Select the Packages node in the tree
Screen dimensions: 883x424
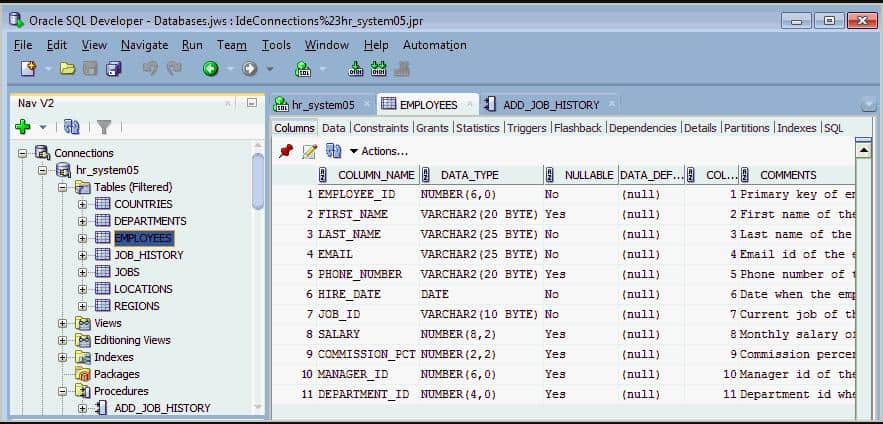[117, 374]
